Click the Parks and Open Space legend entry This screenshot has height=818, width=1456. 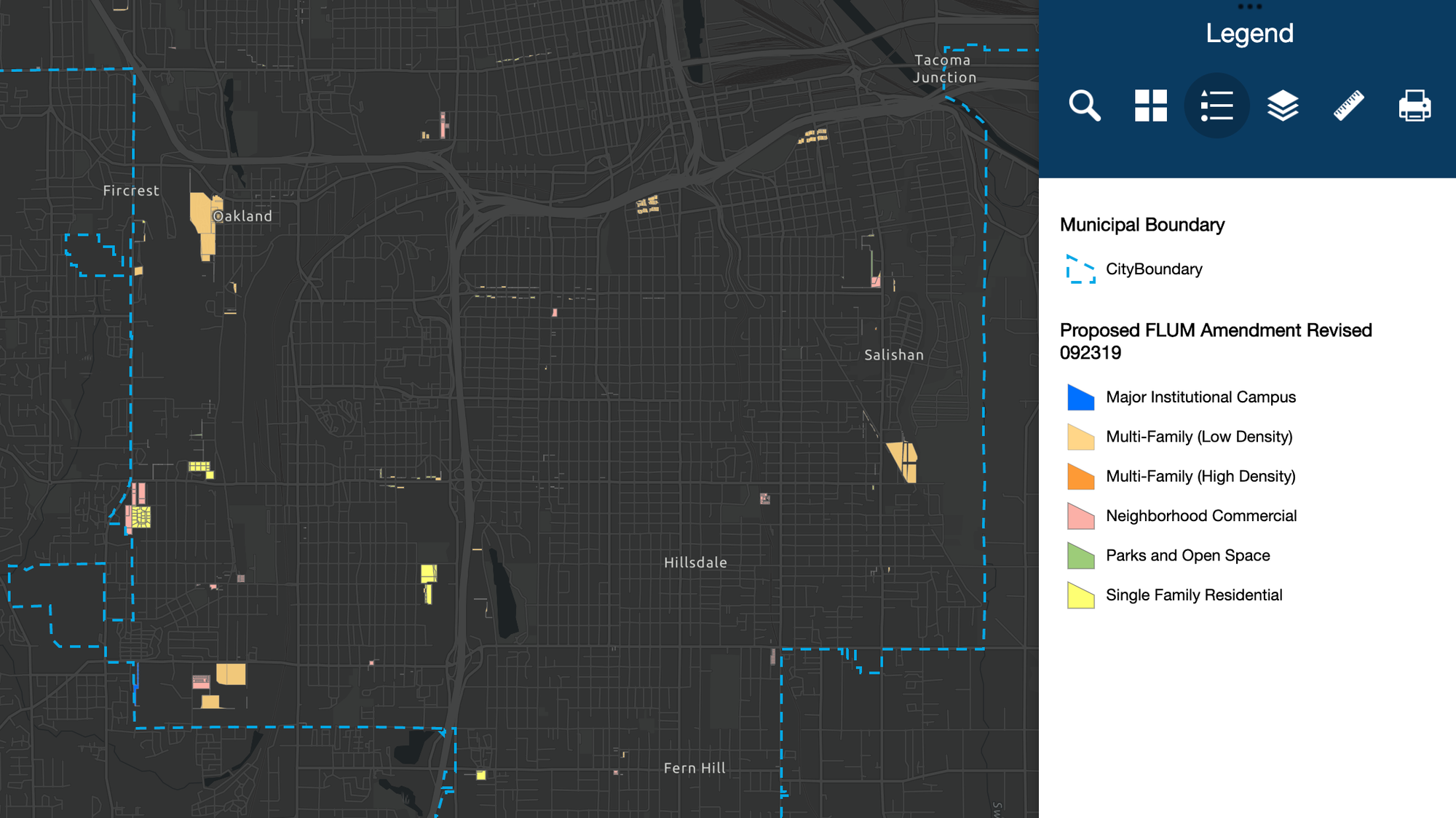tap(1188, 555)
